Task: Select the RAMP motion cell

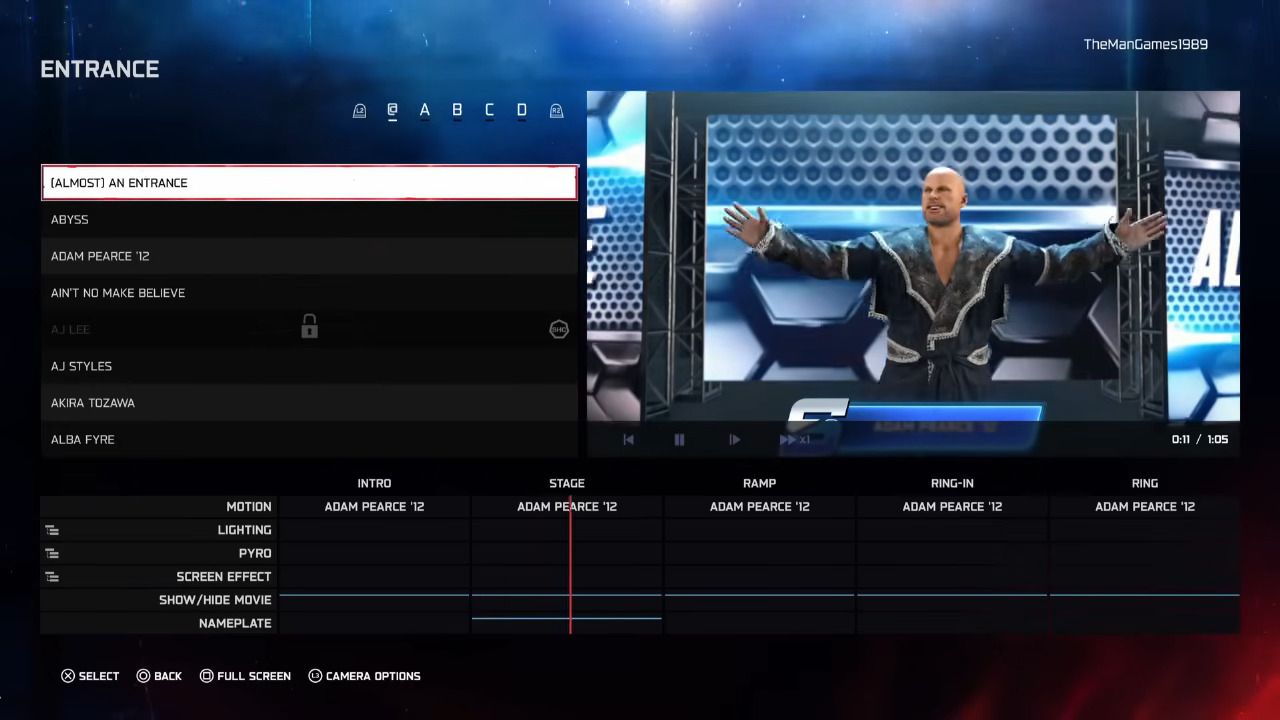Action: (x=759, y=507)
